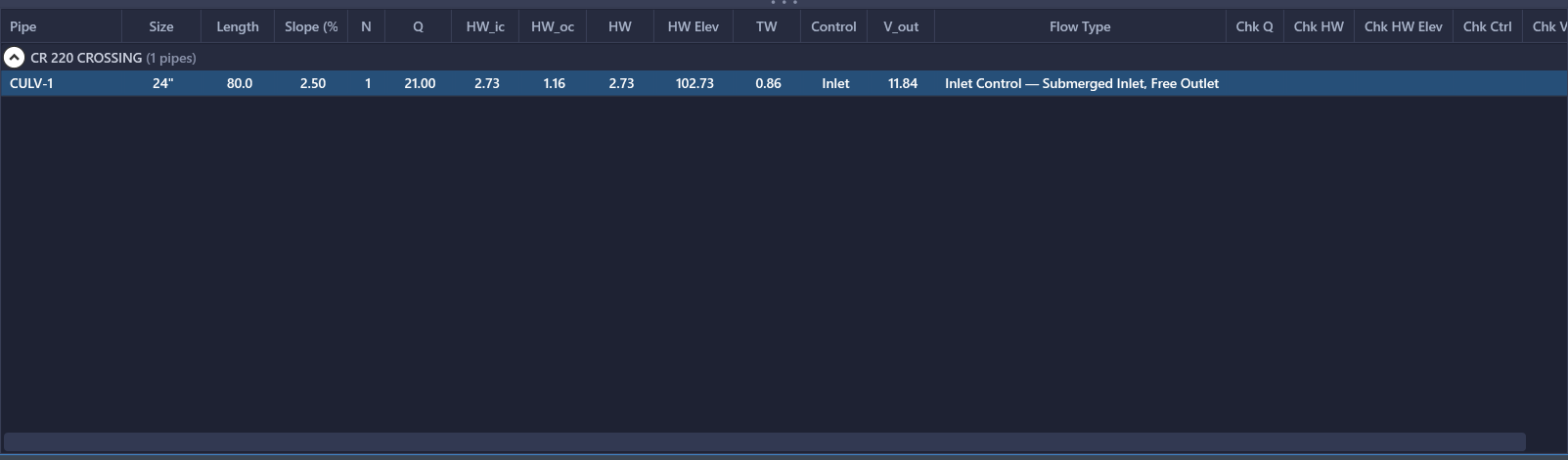Collapse the CR 220 CROSSING group
This screenshot has width=1568, height=460.
click(x=14, y=58)
